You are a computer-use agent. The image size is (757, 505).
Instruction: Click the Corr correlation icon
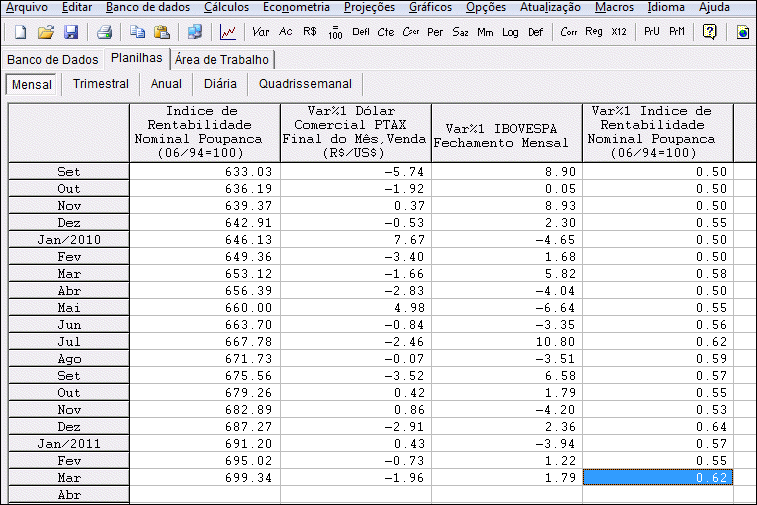[569, 32]
